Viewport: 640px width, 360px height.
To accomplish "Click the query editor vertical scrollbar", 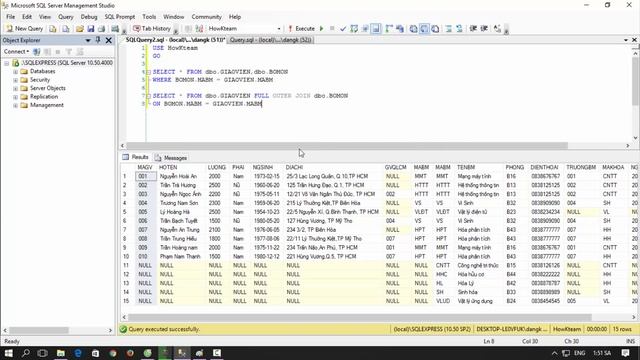I will point(636,82).
